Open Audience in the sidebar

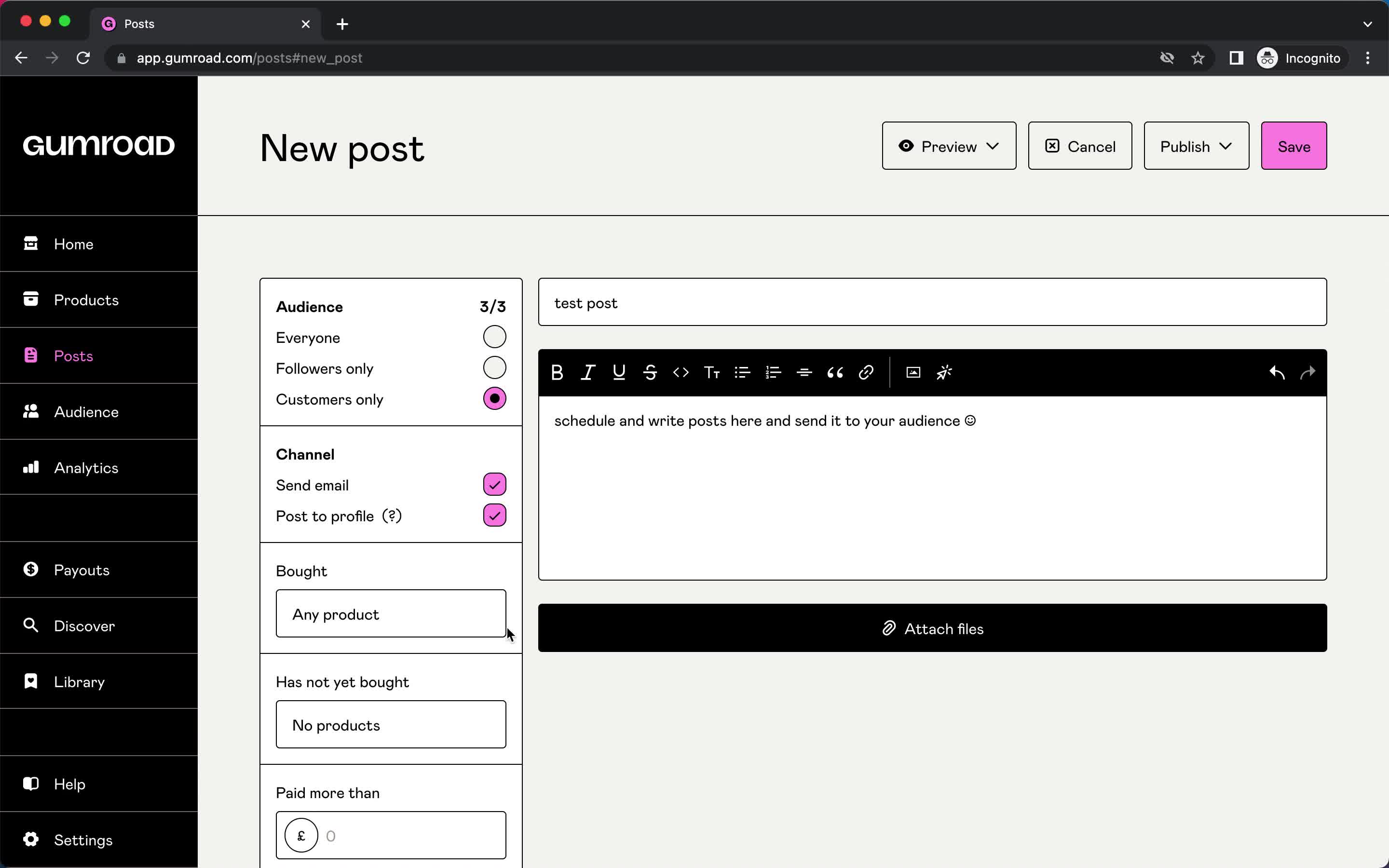99,412
